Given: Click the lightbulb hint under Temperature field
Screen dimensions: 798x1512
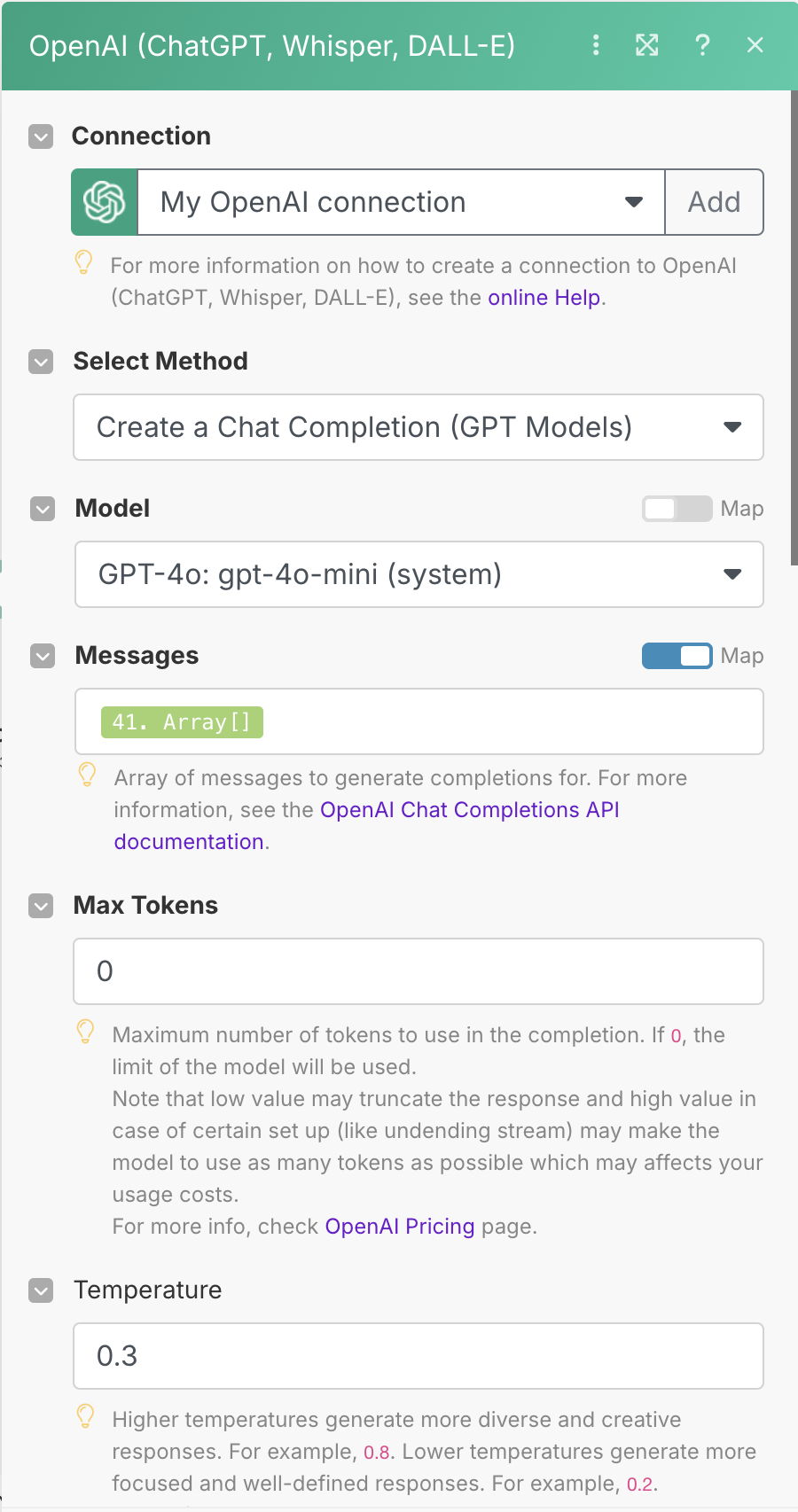Looking at the screenshot, I should (85, 1416).
